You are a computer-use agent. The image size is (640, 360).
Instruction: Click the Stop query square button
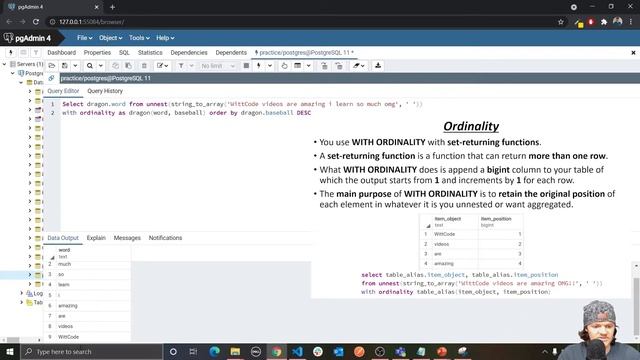pyautogui.click(x=246, y=66)
